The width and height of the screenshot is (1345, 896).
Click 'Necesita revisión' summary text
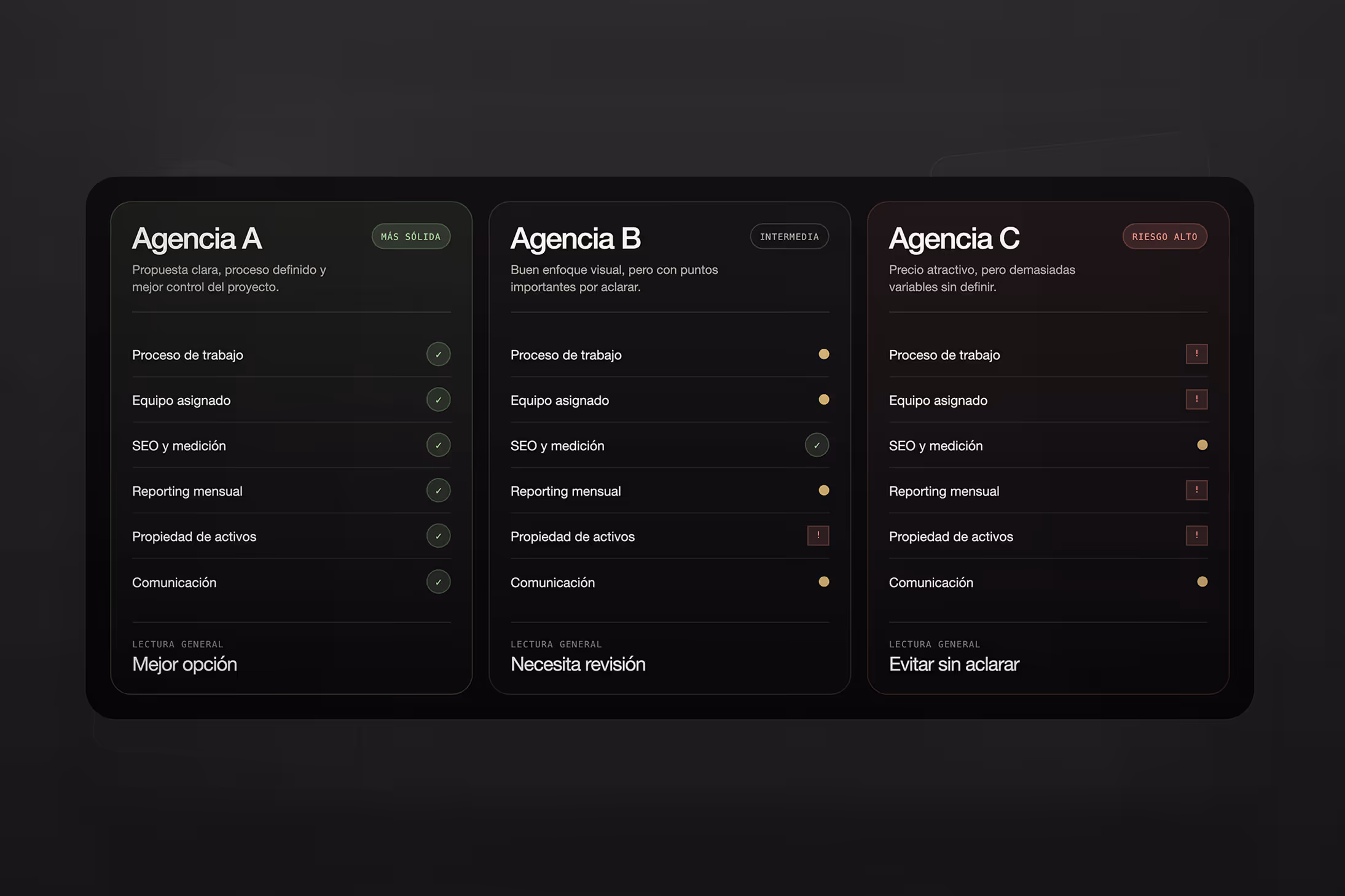(578, 664)
